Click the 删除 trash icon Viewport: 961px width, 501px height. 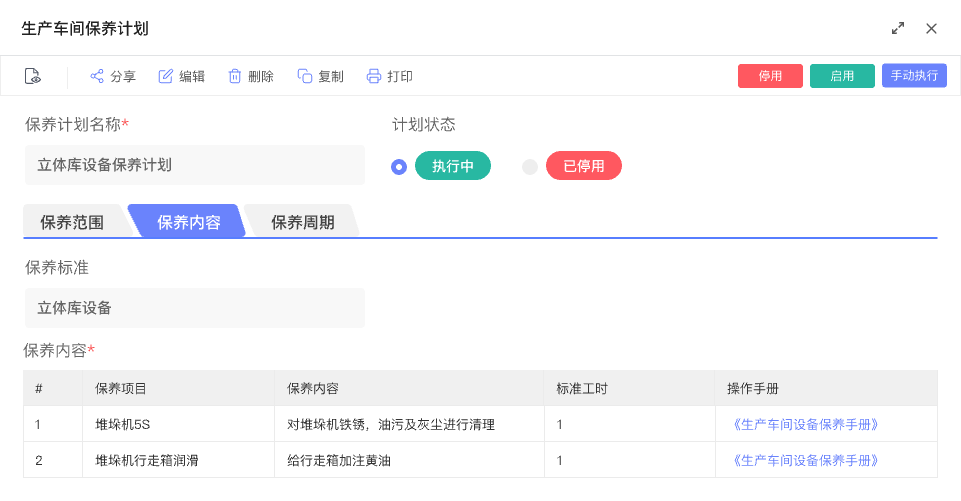(235, 76)
